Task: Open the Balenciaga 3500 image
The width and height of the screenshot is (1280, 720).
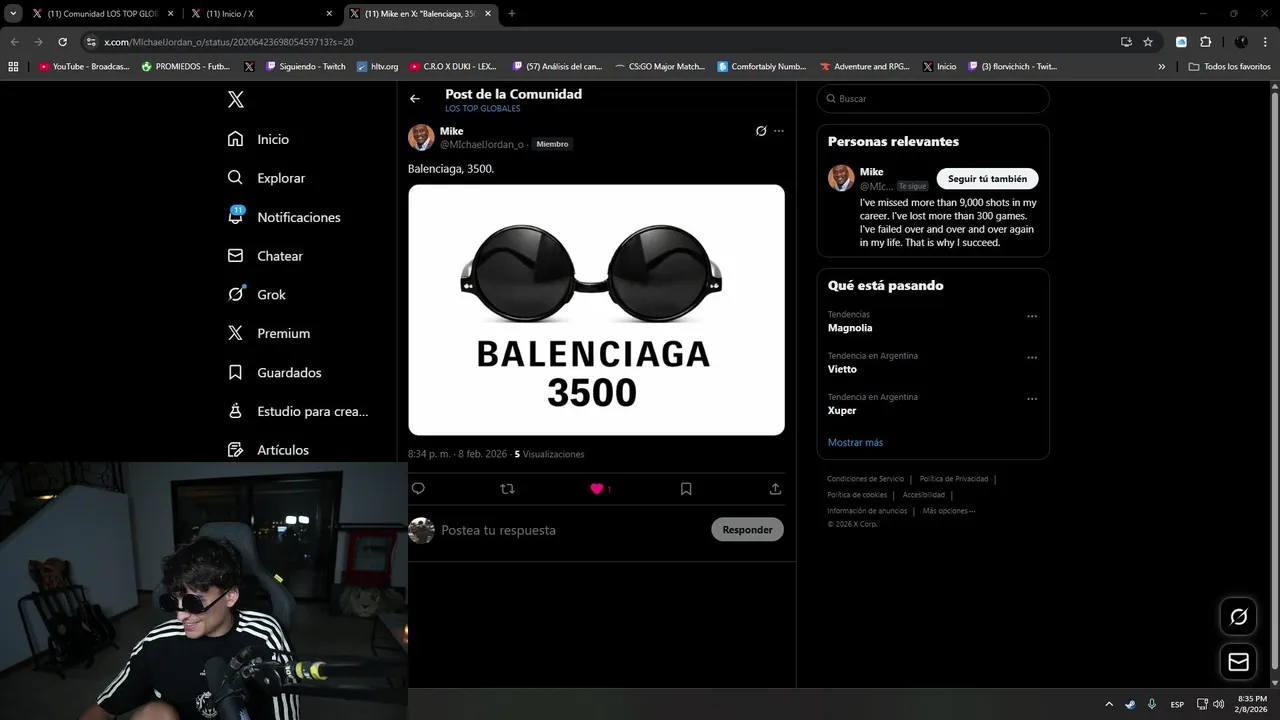Action: pos(596,310)
